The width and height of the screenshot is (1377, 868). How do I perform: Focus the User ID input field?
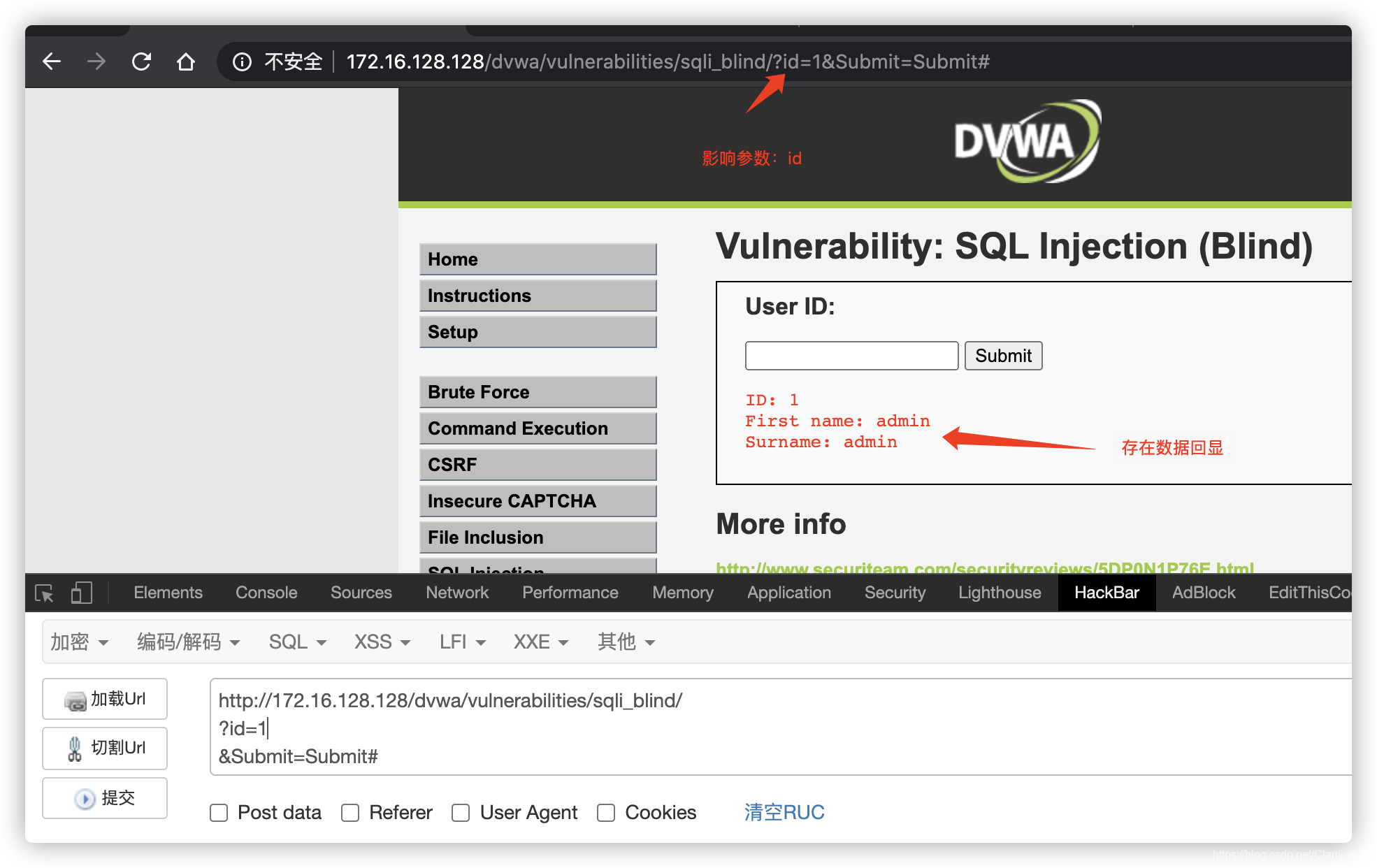click(x=851, y=356)
